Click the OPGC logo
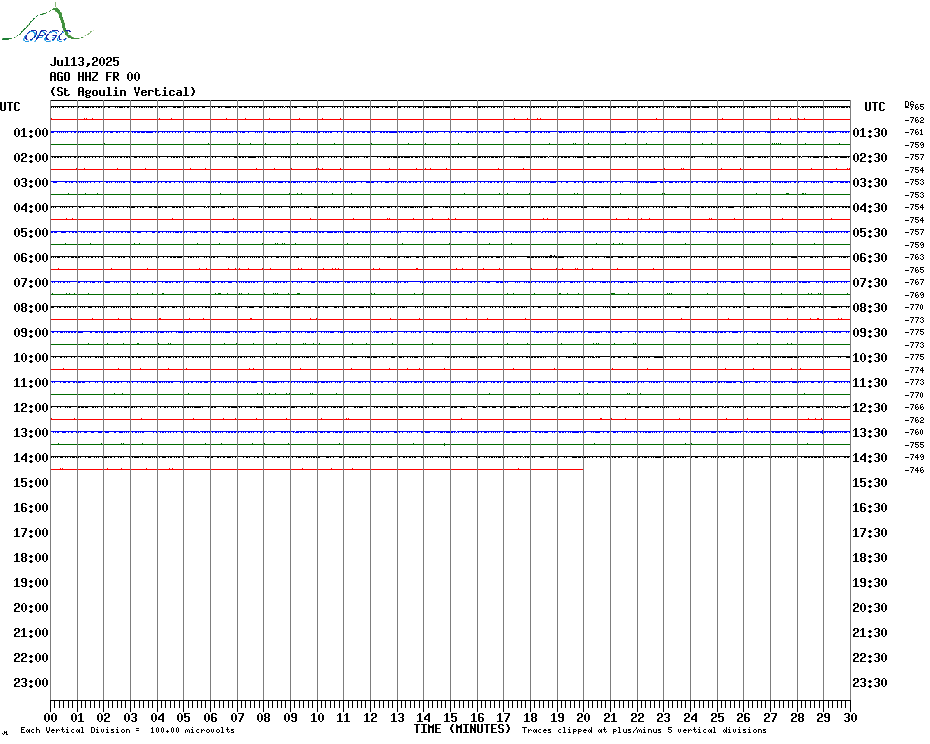Viewport: 930px width, 744px height. pos(47,23)
